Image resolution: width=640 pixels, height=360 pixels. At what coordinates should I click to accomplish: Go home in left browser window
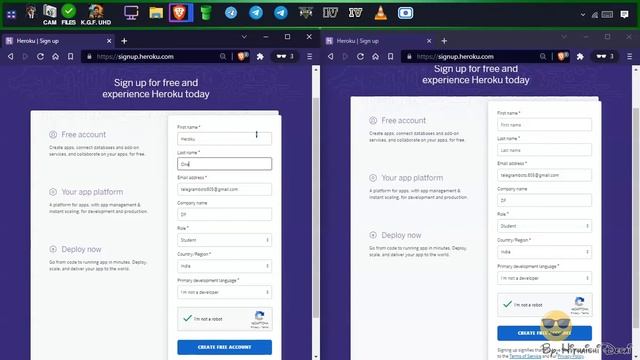pos(56,56)
